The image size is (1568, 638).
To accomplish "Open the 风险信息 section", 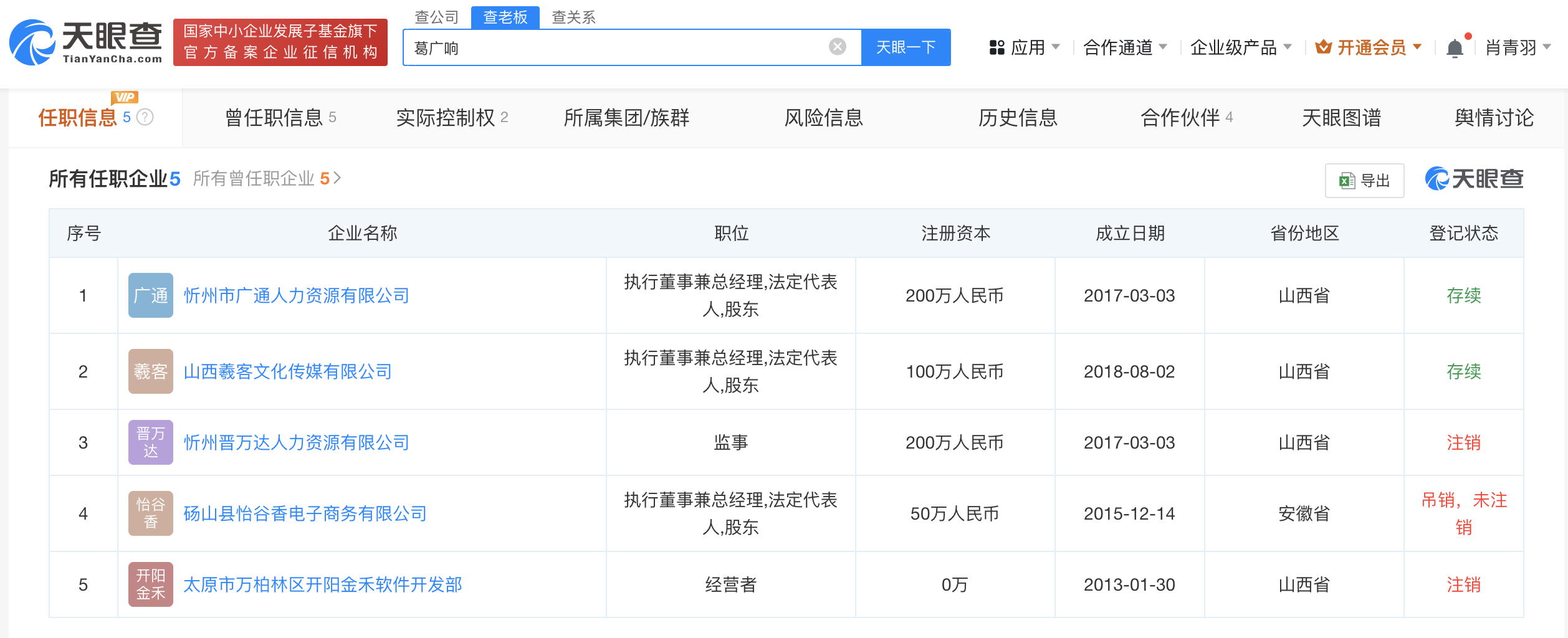I will coord(824,118).
